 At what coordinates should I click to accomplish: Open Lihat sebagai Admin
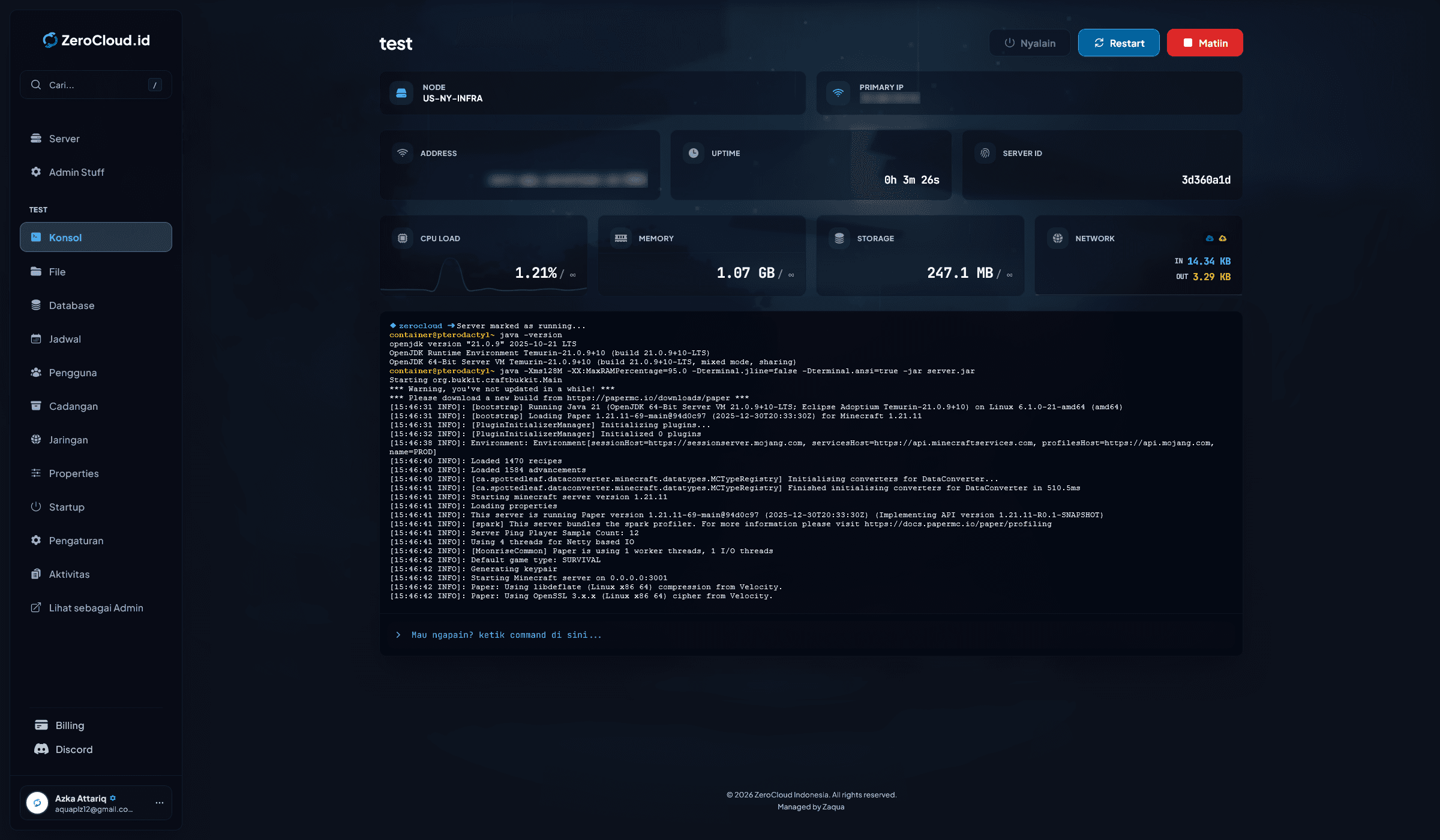pyautogui.click(x=95, y=607)
